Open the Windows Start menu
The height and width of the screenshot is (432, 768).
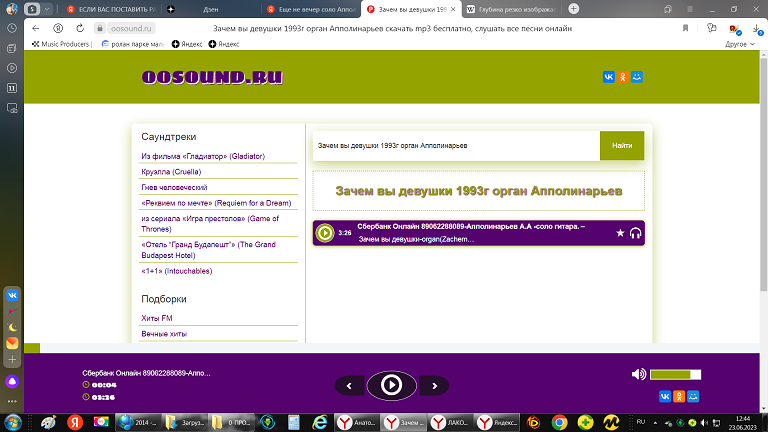click(13, 423)
